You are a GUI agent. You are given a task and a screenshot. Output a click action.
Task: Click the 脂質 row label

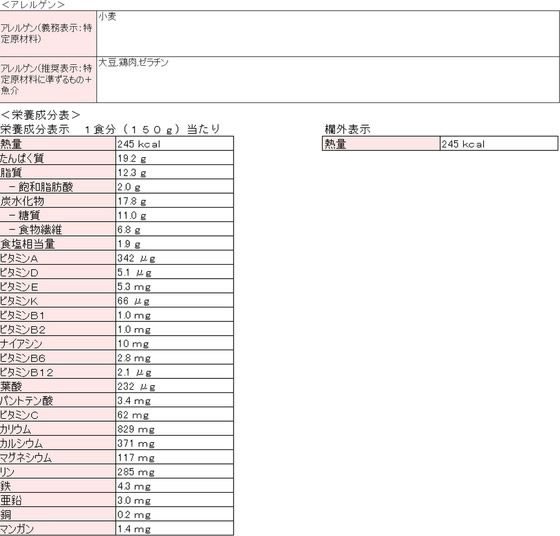click(x=58, y=172)
